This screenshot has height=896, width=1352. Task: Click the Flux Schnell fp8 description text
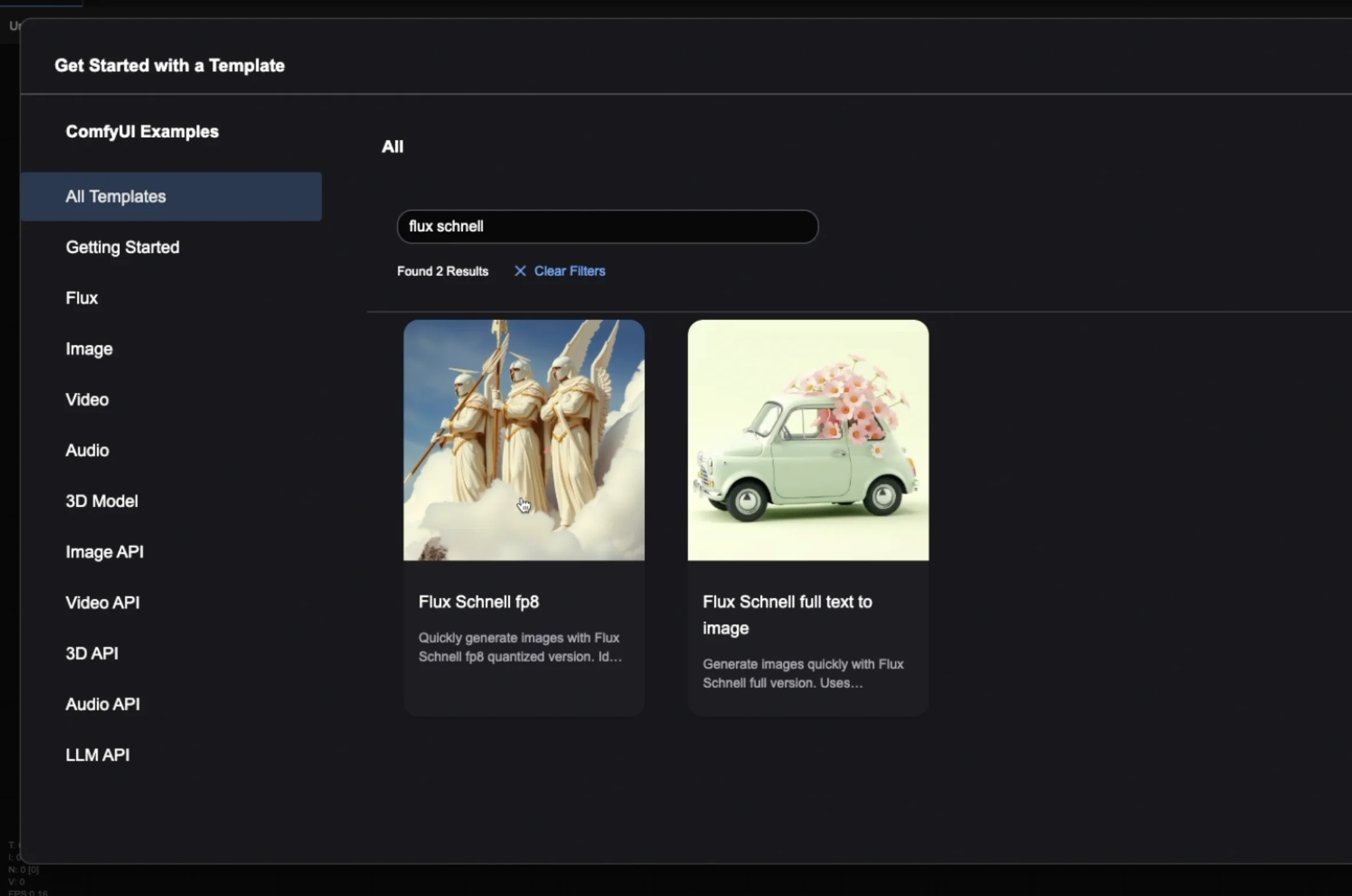[519, 647]
